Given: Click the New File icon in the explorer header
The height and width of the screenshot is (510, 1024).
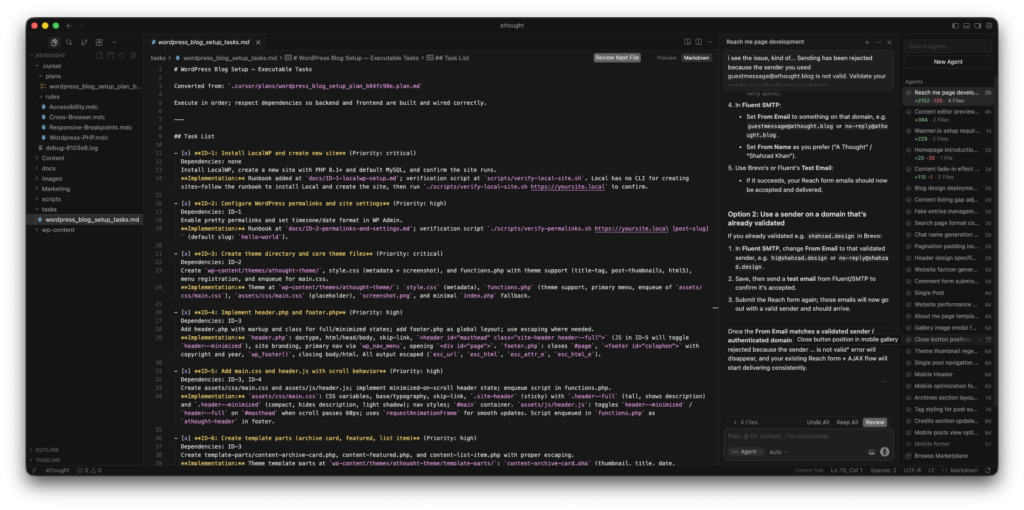Looking at the screenshot, I should click(100, 56).
